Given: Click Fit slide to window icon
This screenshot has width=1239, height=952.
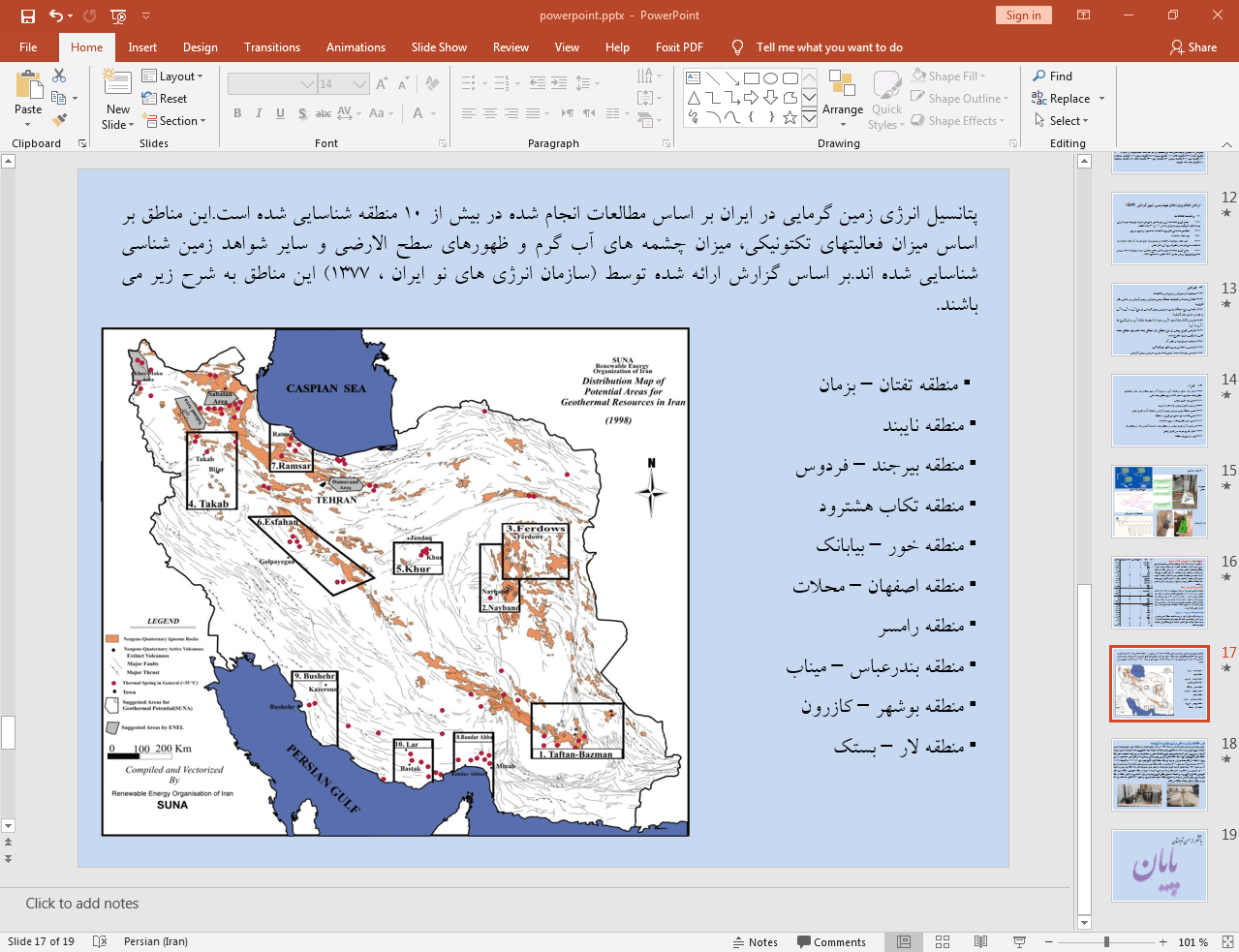Looking at the screenshot, I should (x=1226, y=941).
